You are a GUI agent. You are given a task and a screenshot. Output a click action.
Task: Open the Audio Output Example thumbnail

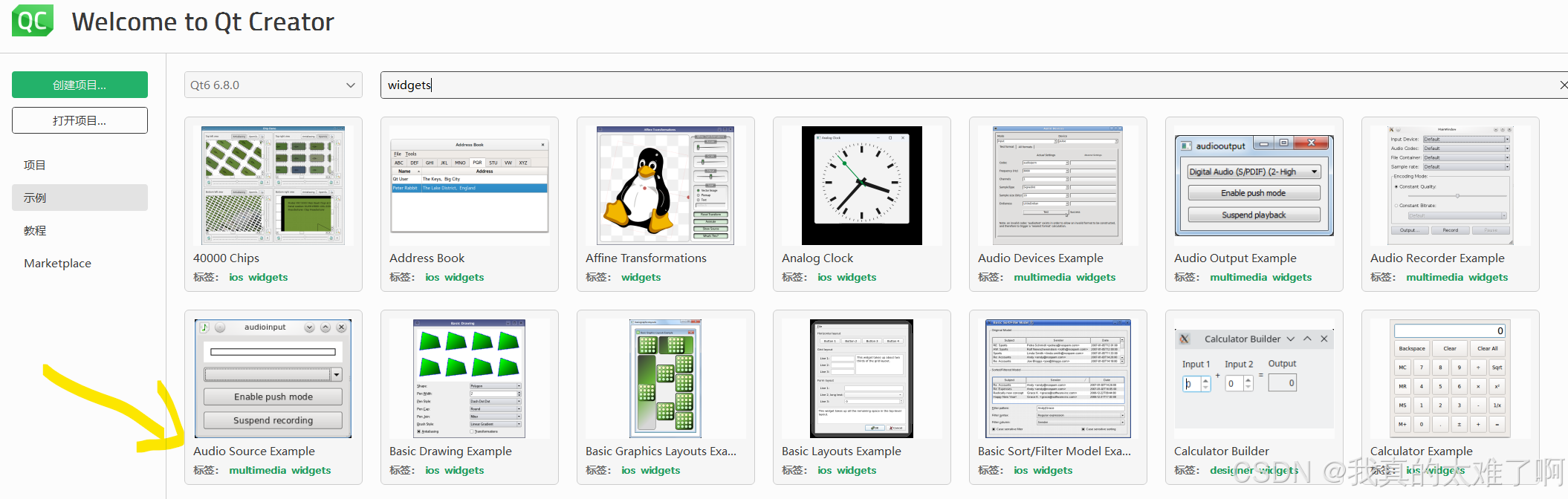(x=1254, y=186)
